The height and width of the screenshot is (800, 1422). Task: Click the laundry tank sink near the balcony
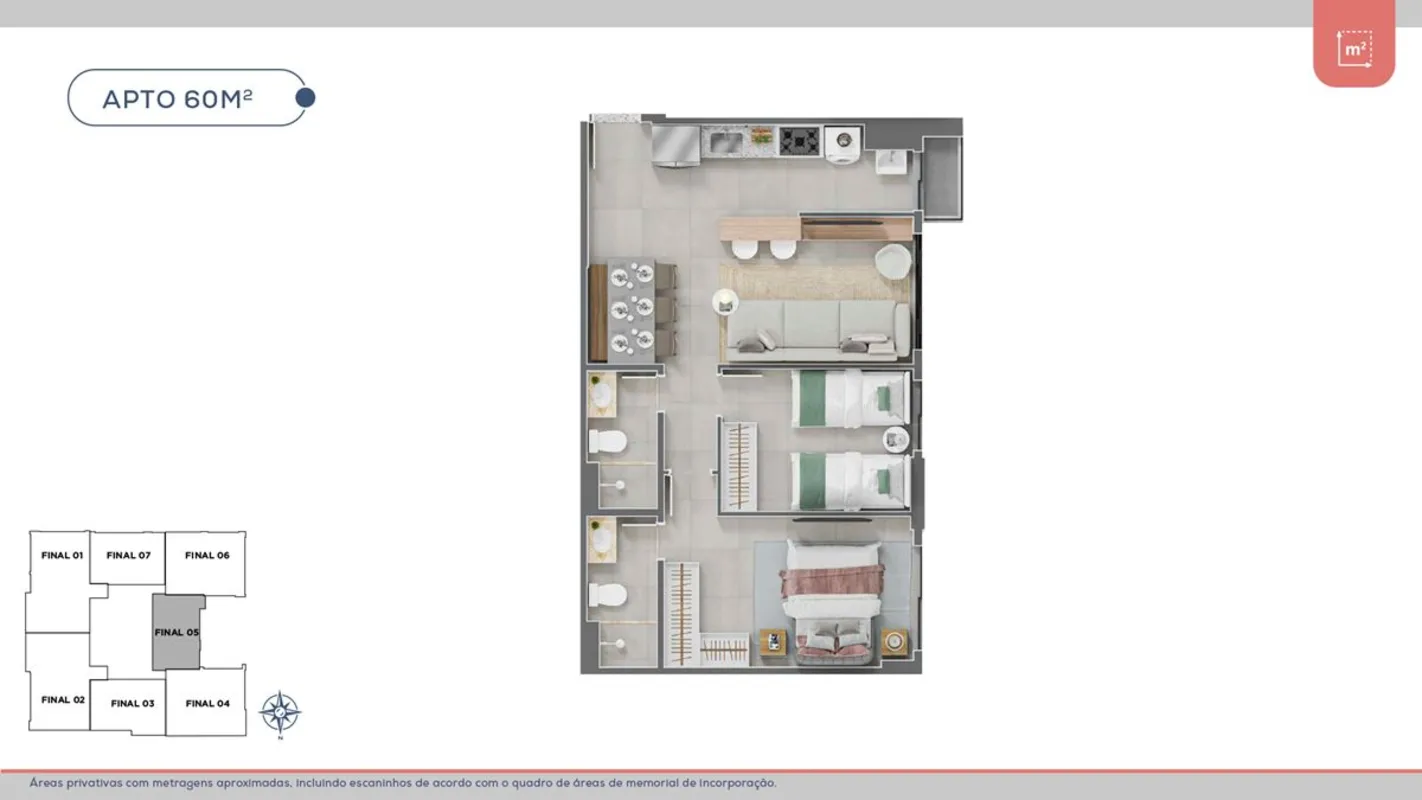[x=891, y=160]
